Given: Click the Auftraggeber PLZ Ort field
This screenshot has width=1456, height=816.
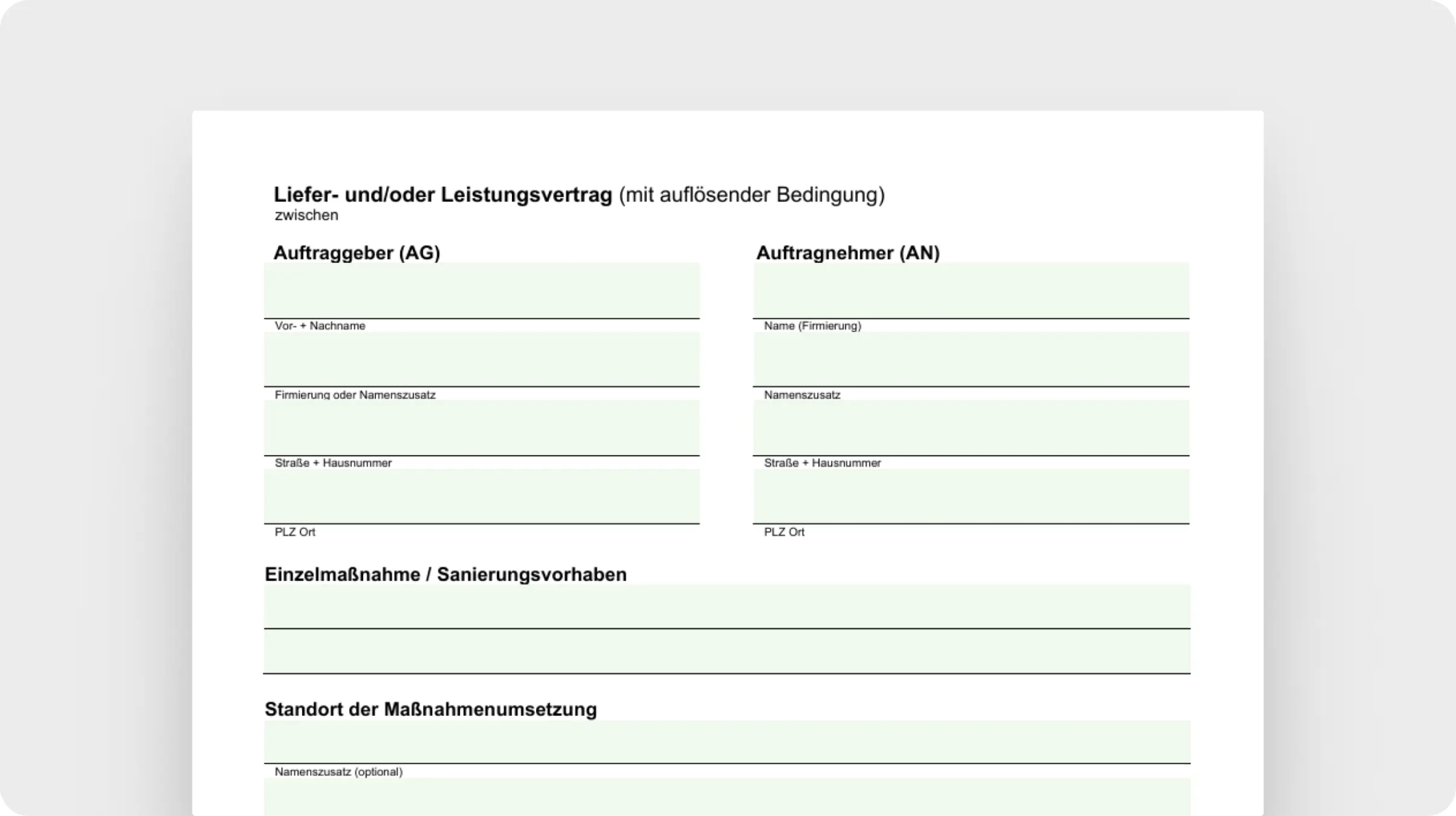Looking at the screenshot, I should tap(482, 497).
